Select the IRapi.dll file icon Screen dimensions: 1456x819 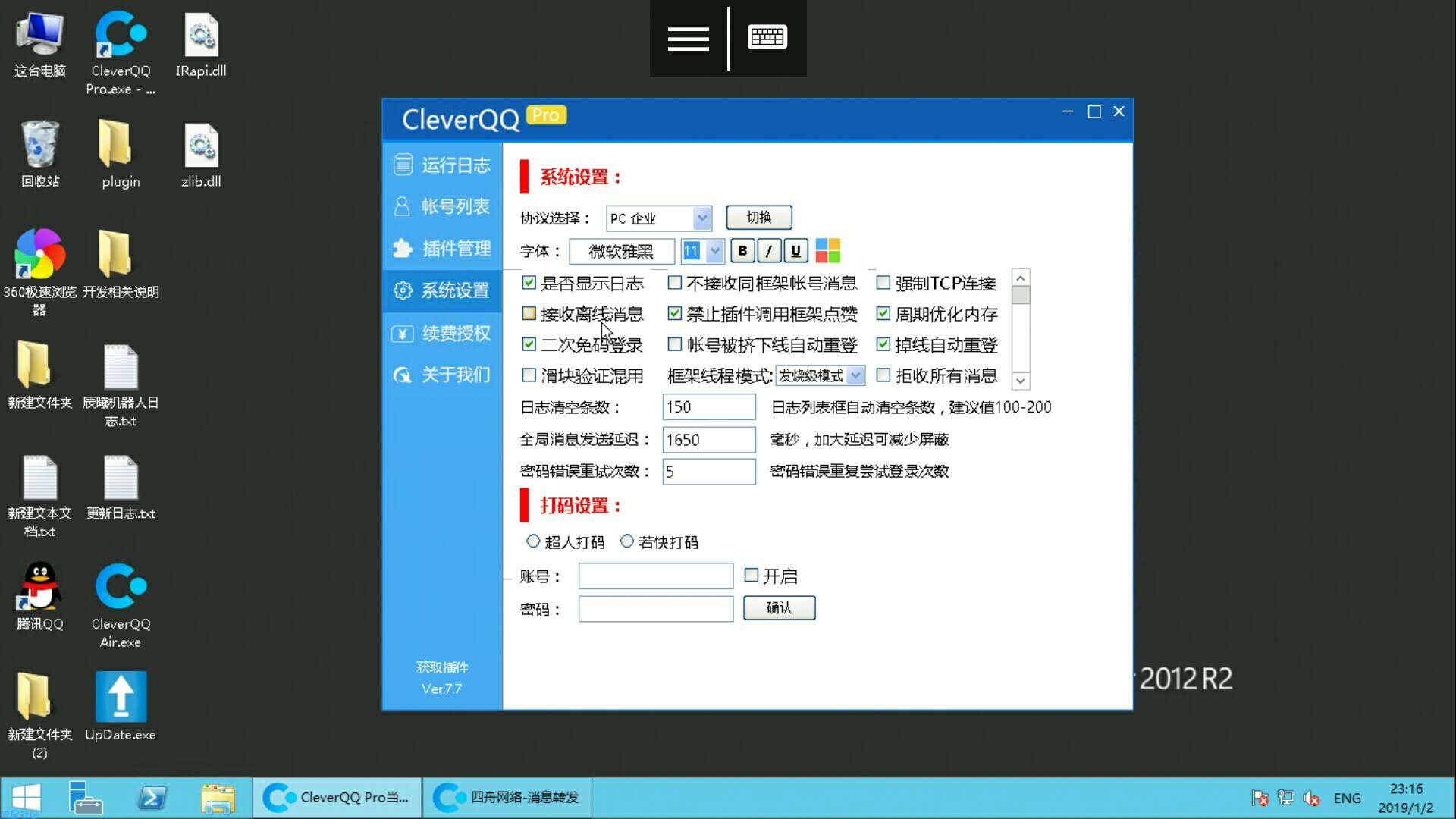point(201,45)
